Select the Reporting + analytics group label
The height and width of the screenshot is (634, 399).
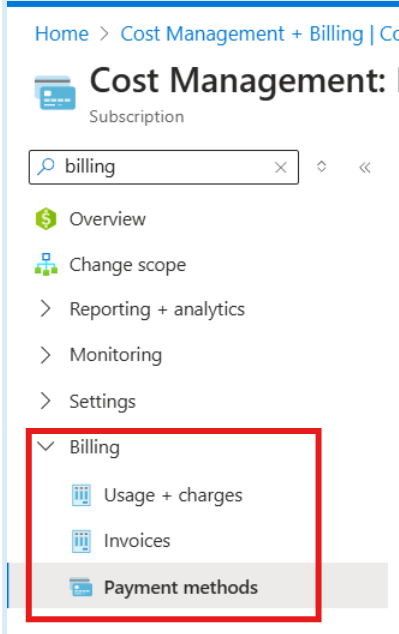(157, 310)
